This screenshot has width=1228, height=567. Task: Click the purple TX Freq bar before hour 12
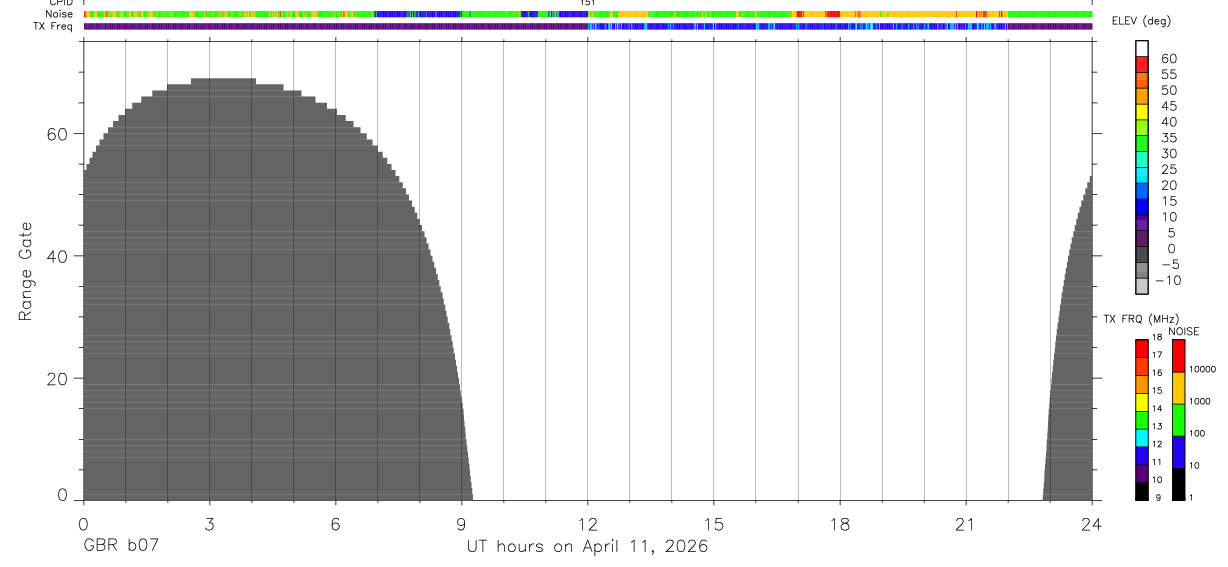[x=336, y=26]
